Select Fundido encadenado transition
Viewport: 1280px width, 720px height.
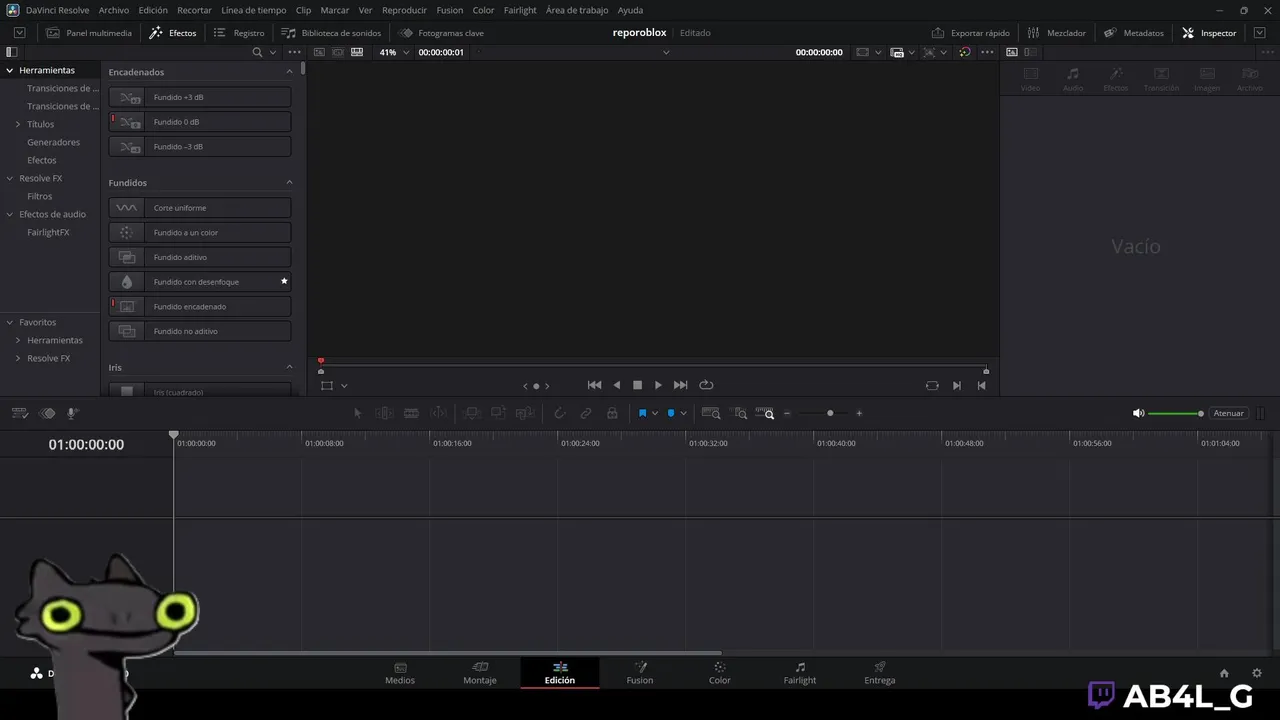tap(200, 306)
